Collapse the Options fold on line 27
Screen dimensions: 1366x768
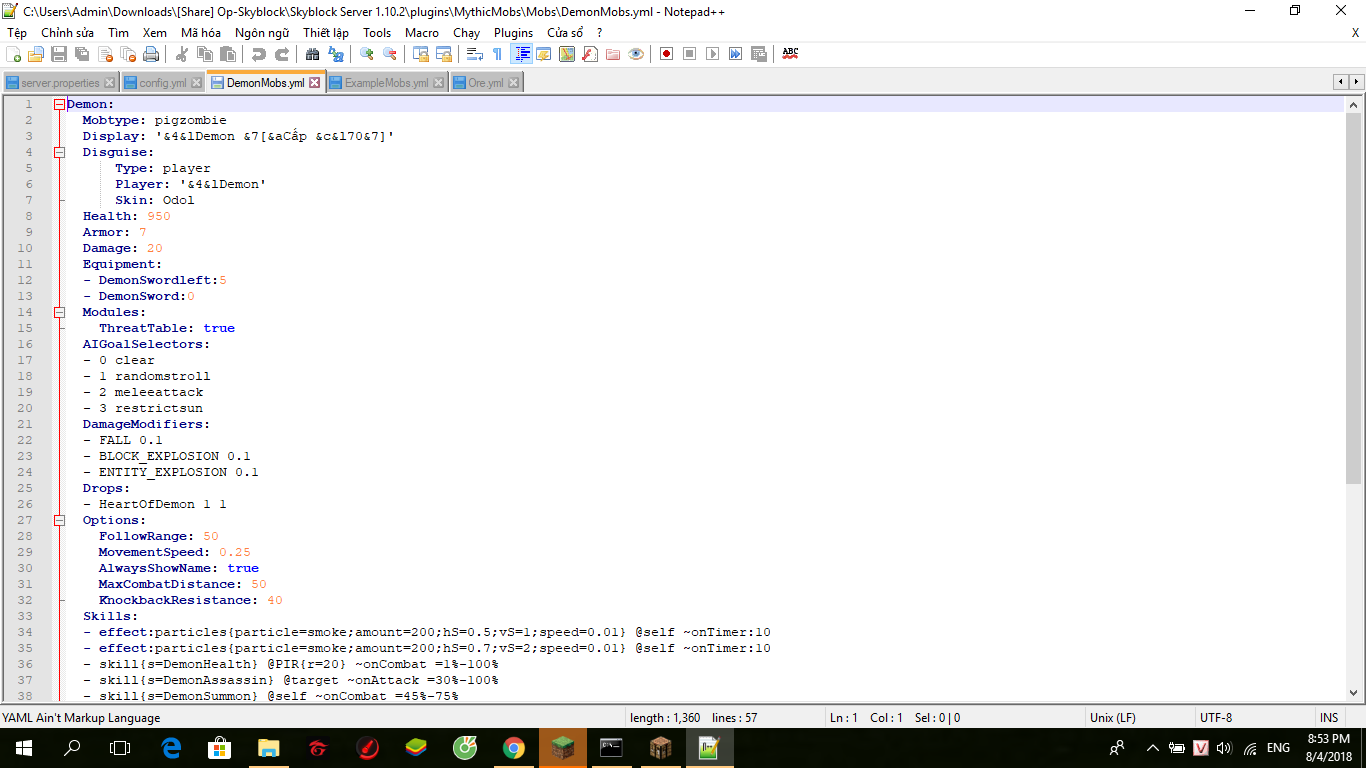click(x=59, y=520)
